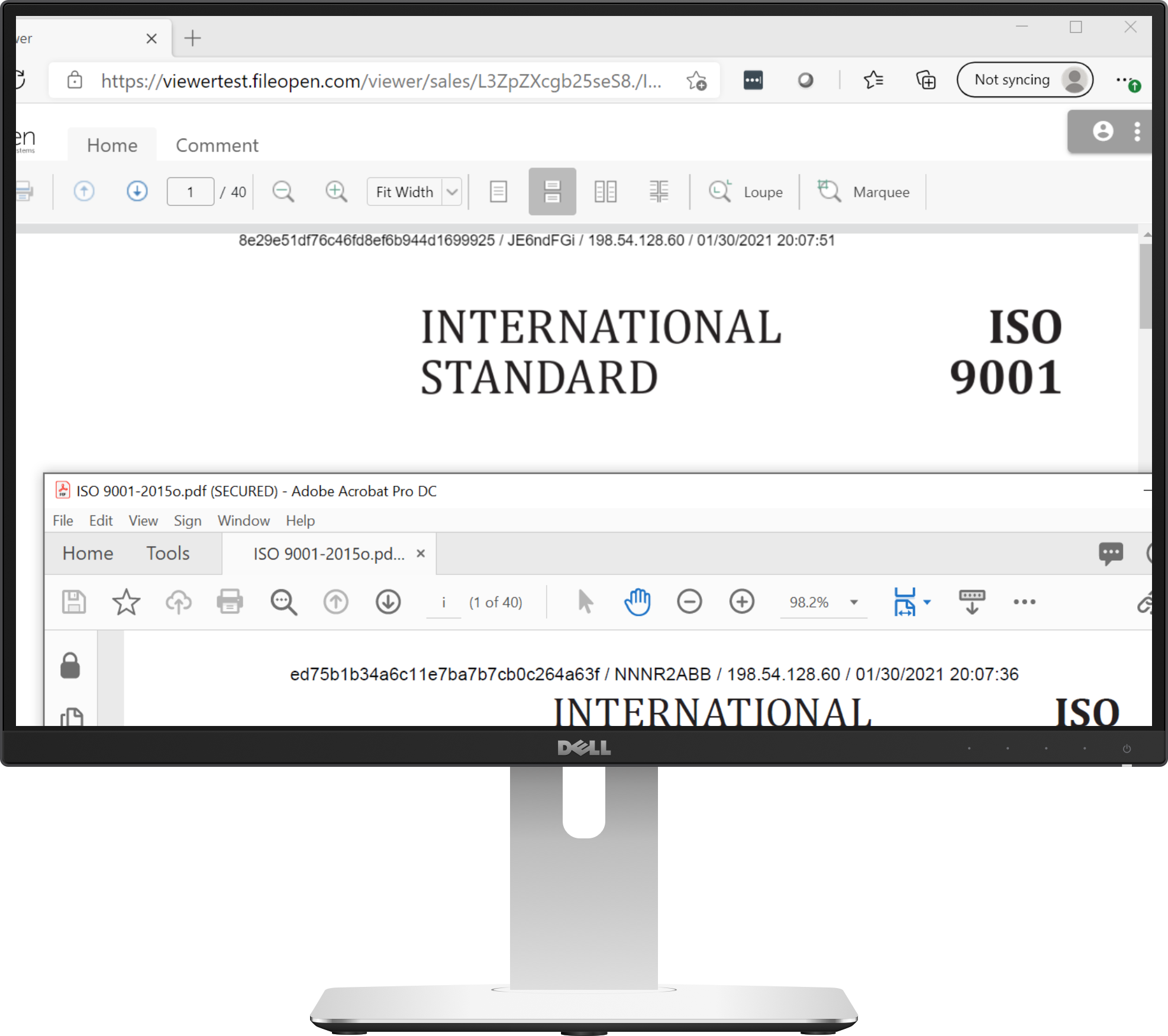
Task: Click the Acrobat find text magnifier
Action: point(283,602)
